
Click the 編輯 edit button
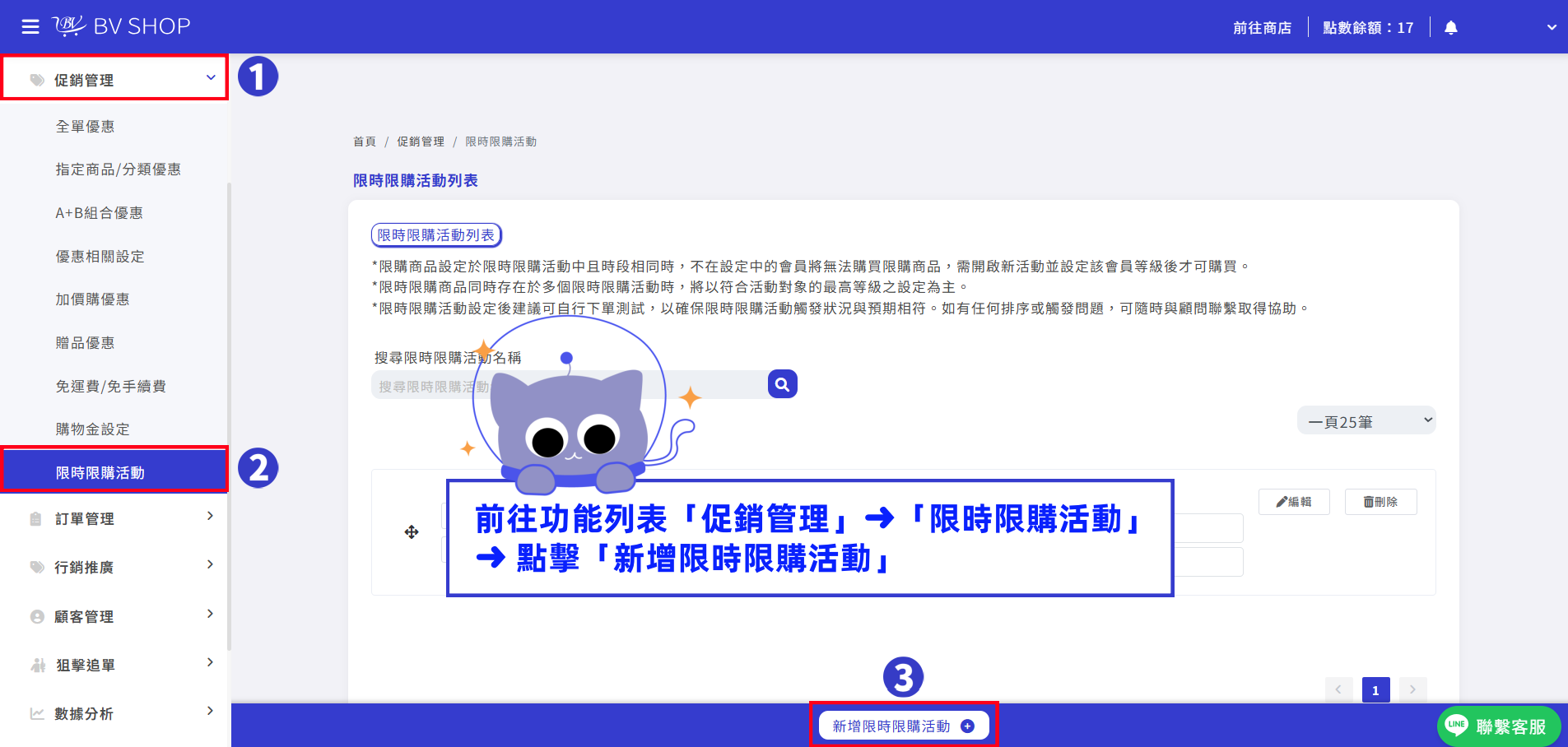[x=1294, y=502]
